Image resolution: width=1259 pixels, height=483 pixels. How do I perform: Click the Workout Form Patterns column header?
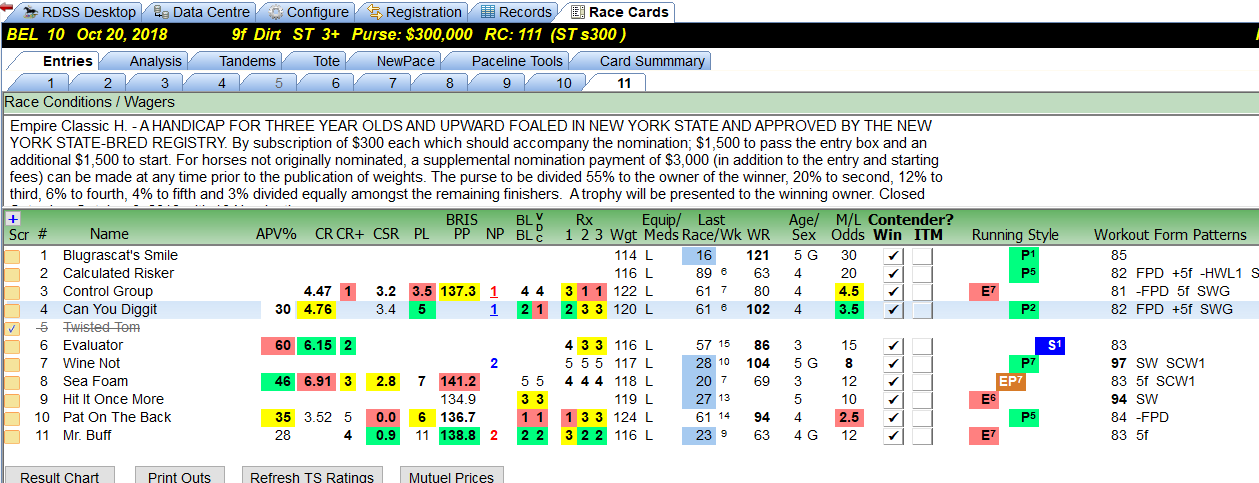pyautogui.click(x=1170, y=235)
